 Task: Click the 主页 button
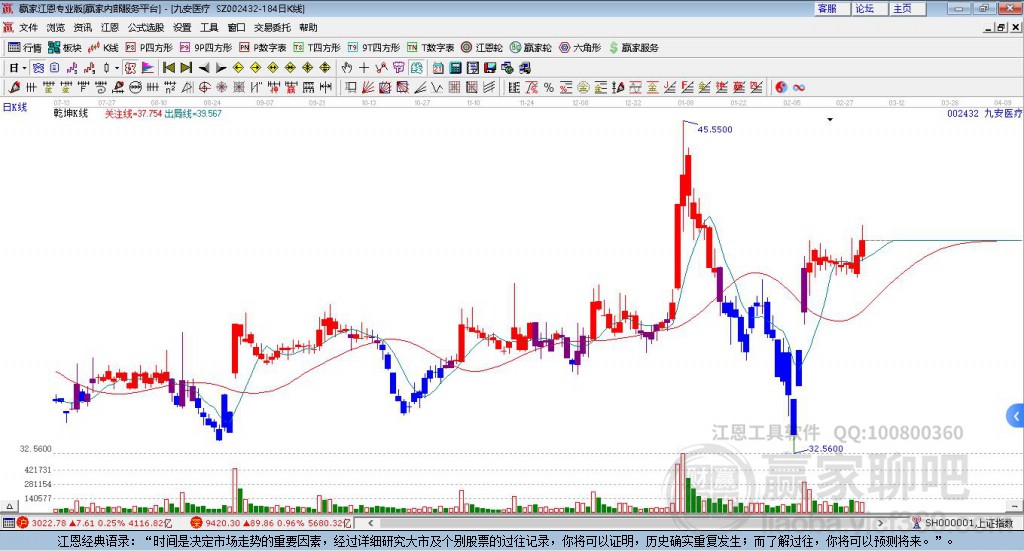tap(908, 8)
